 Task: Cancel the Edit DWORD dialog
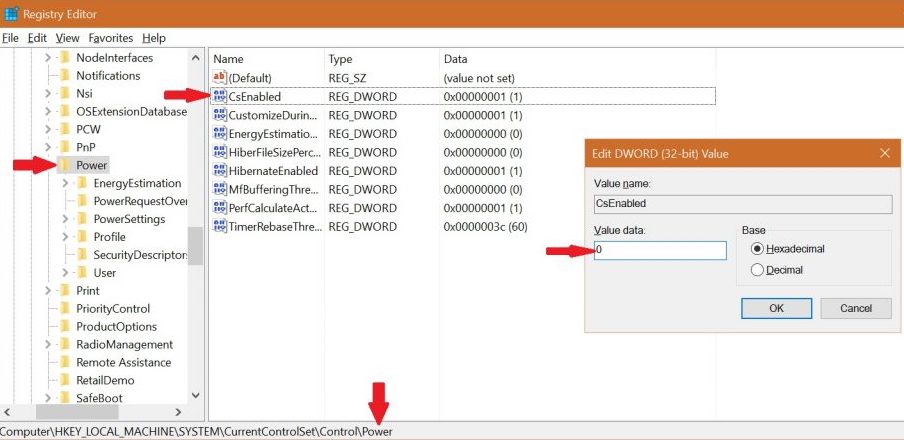[x=856, y=308]
